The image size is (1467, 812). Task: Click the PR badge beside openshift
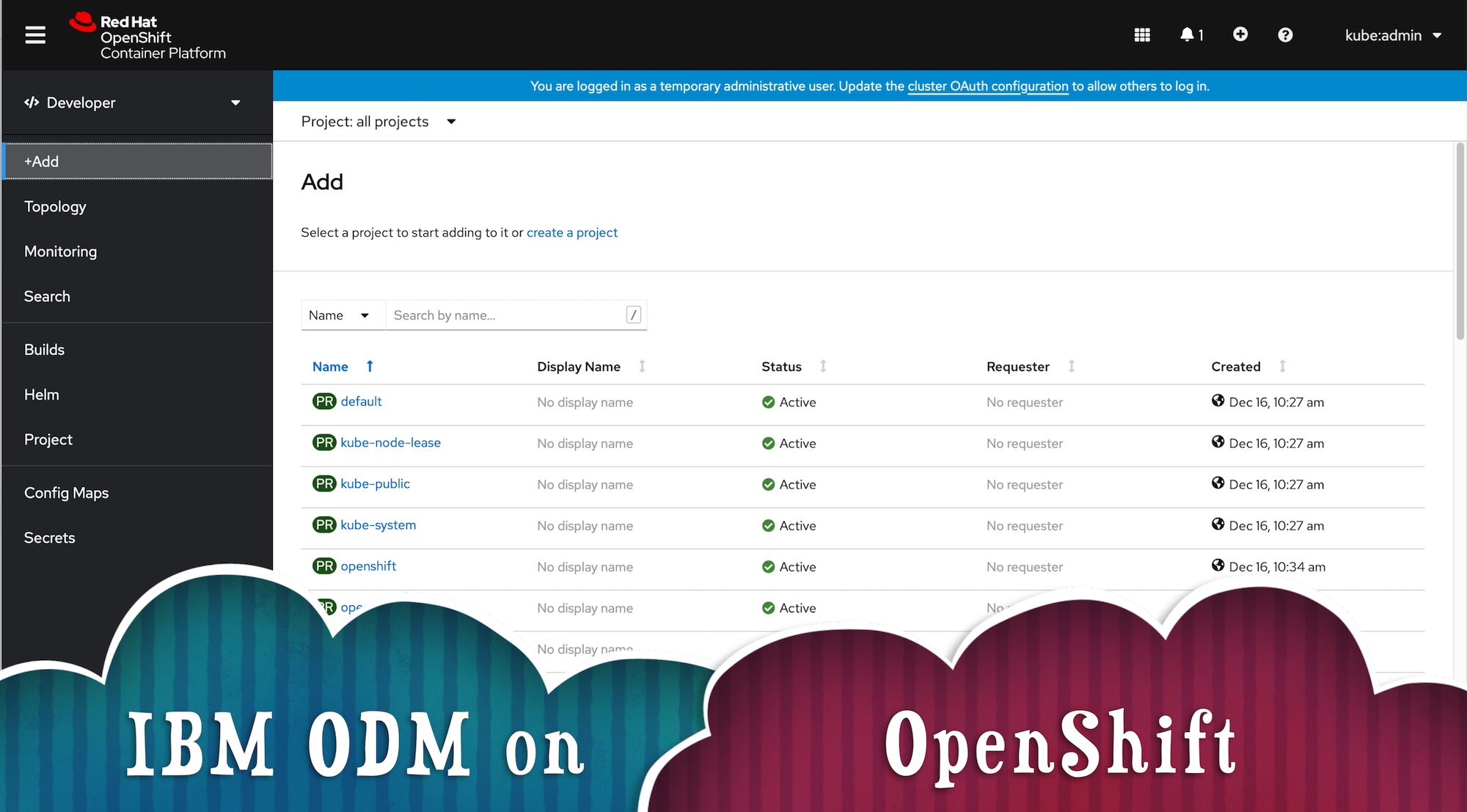point(324,566)
